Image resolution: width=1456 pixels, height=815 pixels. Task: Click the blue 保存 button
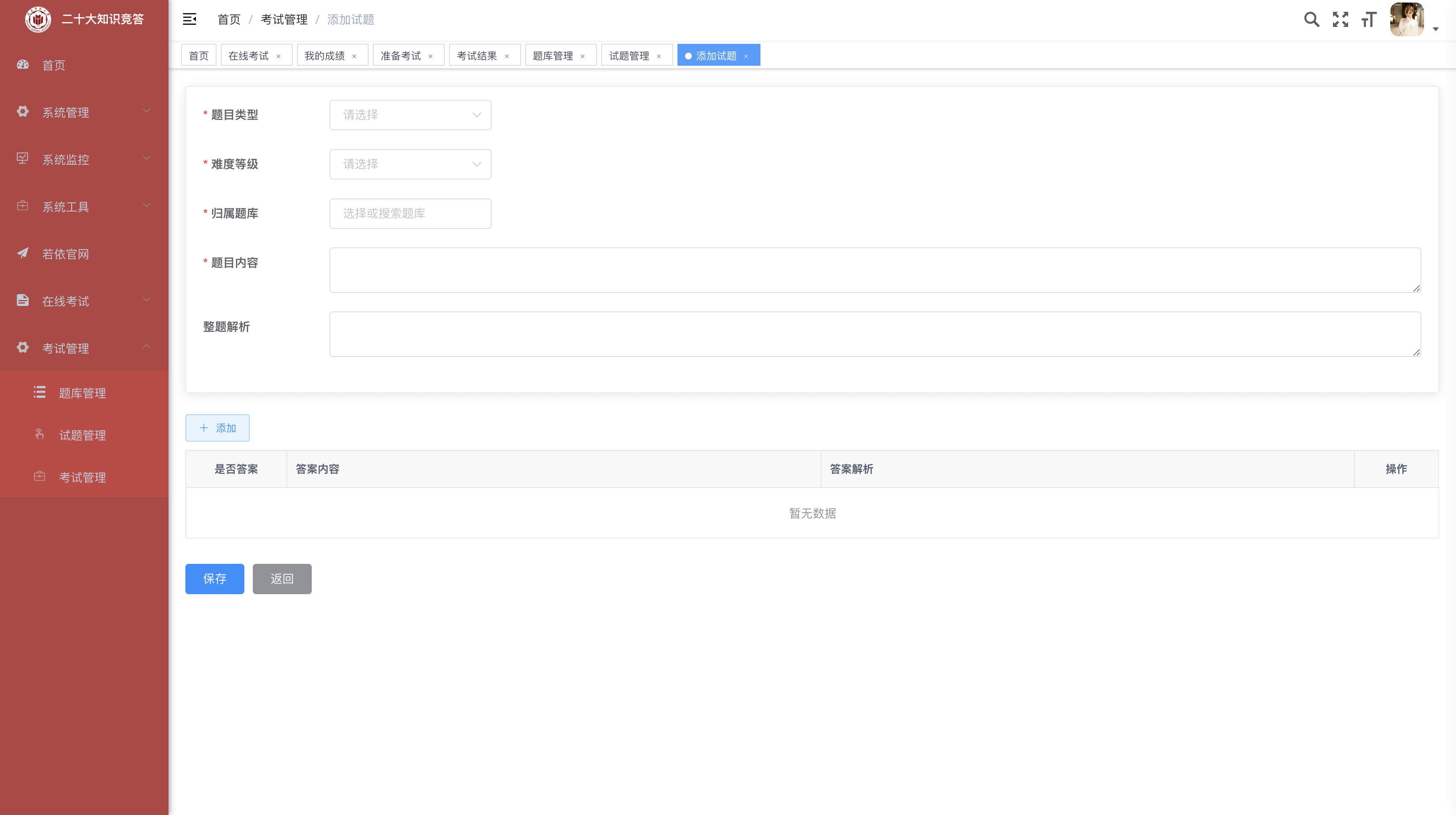214,578
